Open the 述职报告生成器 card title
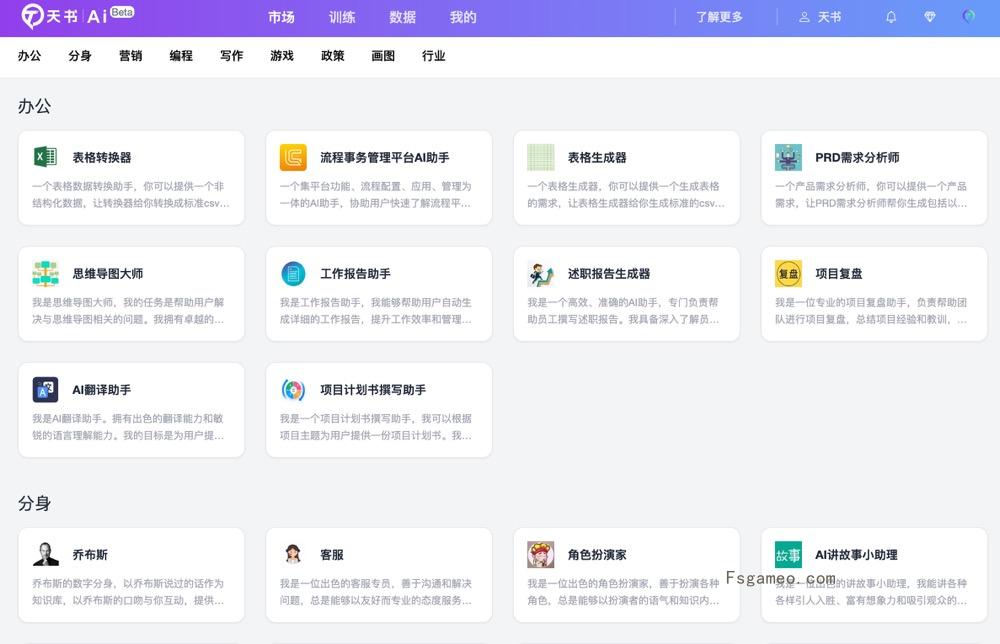This screenshot has height=644, width=1000. point(608,274)
